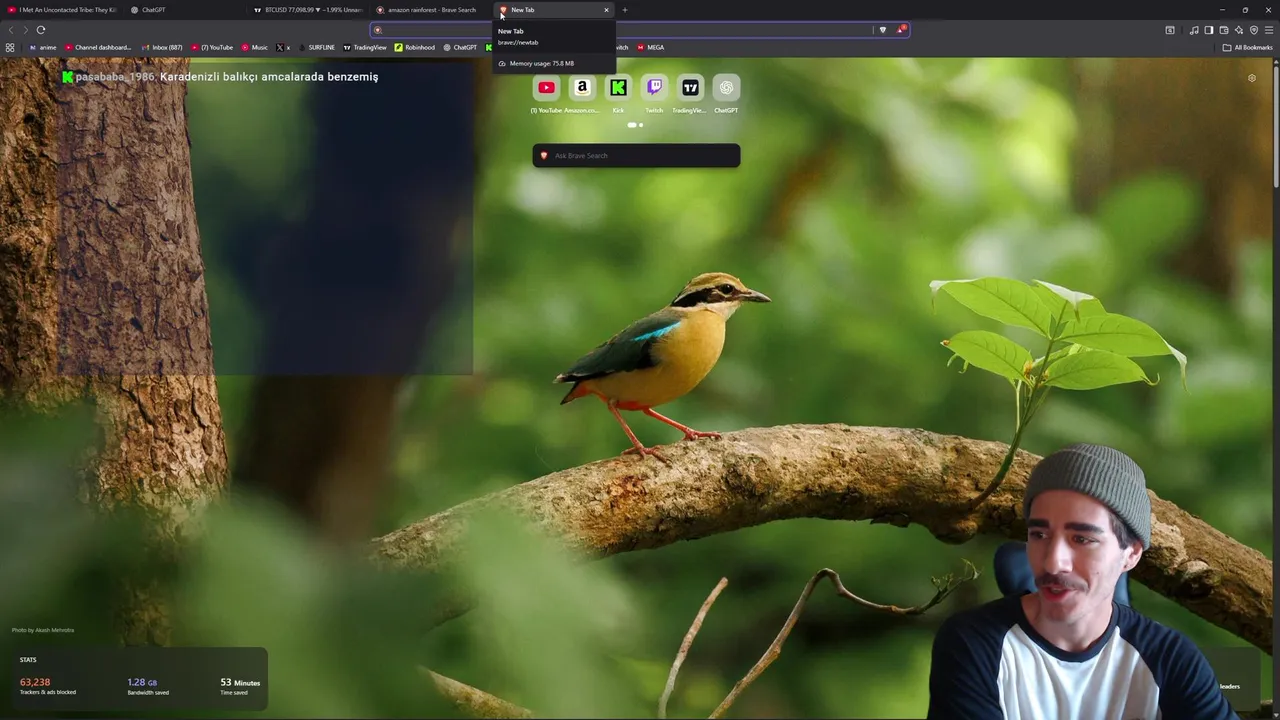This screenshot has width=1280, height=720.
Task: Toggle the sidebar panel icon
Action: pyautogui.click(x=1209, y=30)
